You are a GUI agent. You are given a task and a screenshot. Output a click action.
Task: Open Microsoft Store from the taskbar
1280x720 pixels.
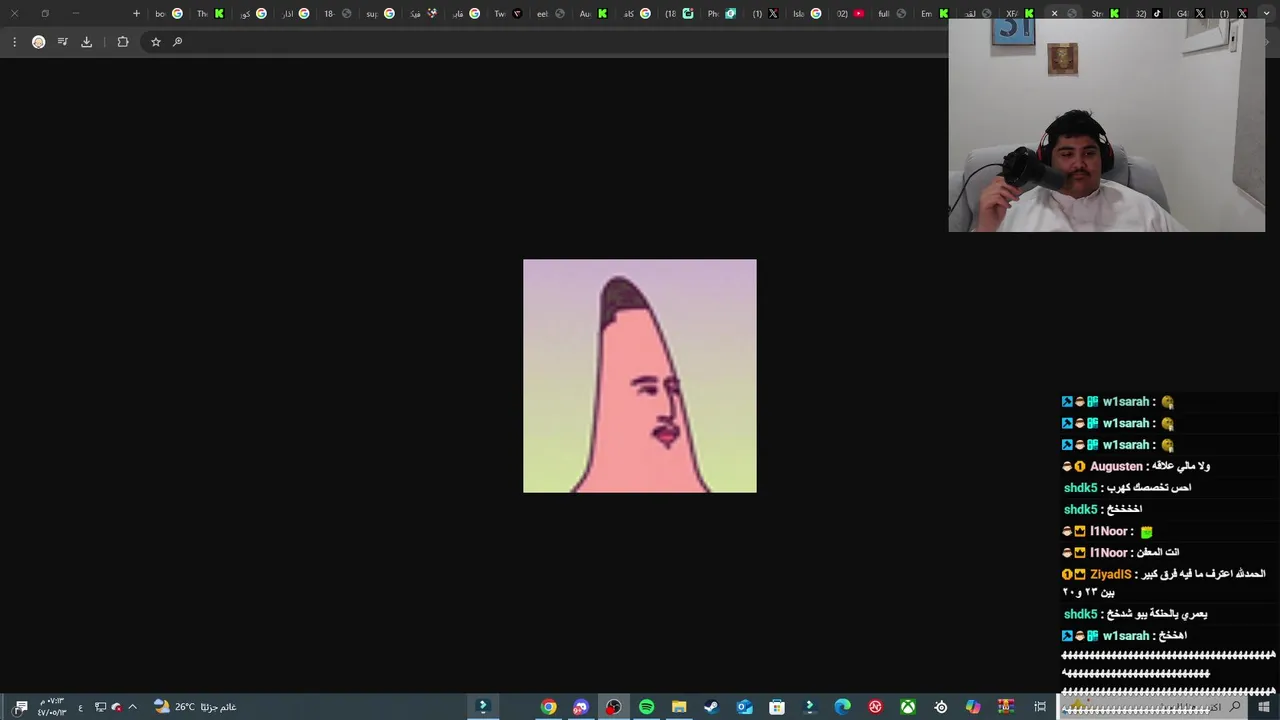[x=777, y=707]
